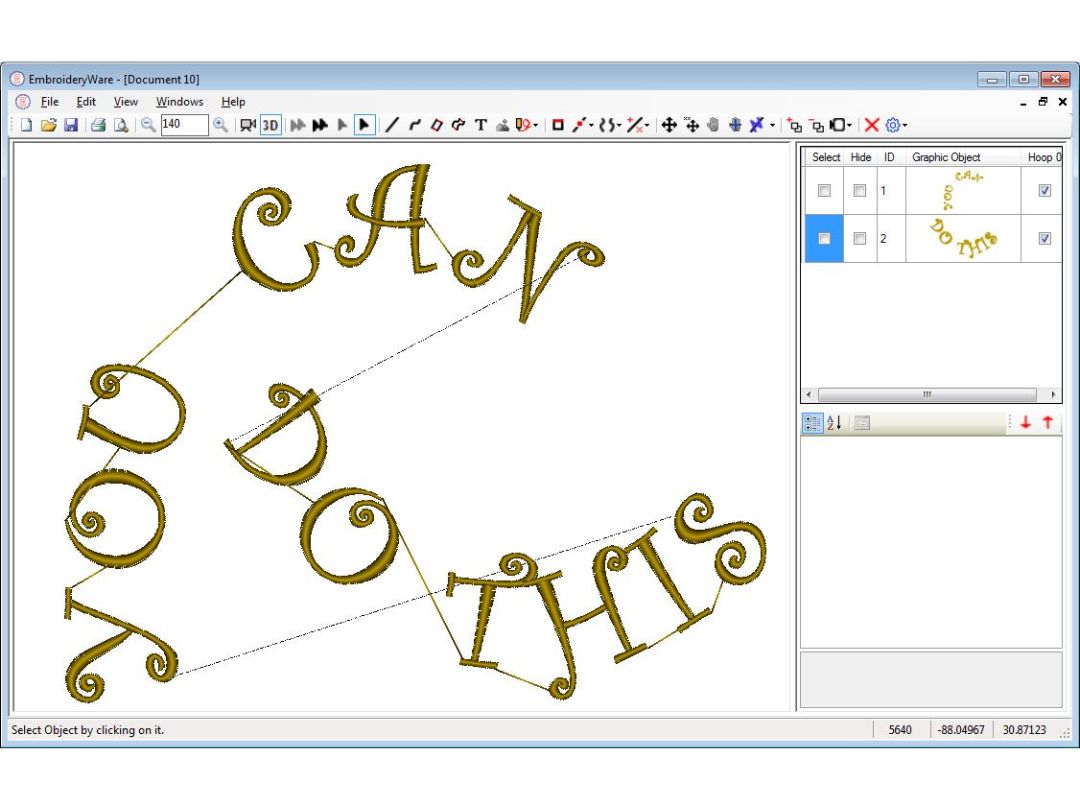Screen dimensions: 1080x810
Task: Click the group objects icon with red plus
Action: (795, 125)
